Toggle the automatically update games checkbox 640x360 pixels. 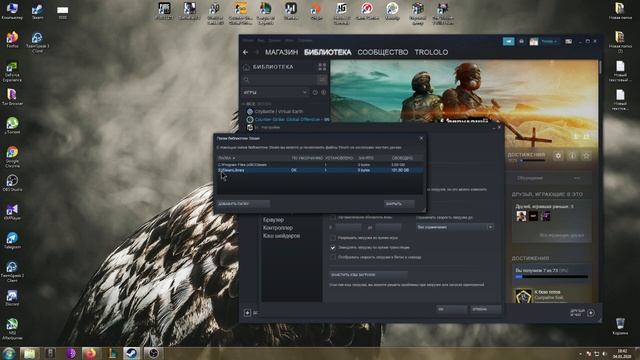(x=333, y=218)
